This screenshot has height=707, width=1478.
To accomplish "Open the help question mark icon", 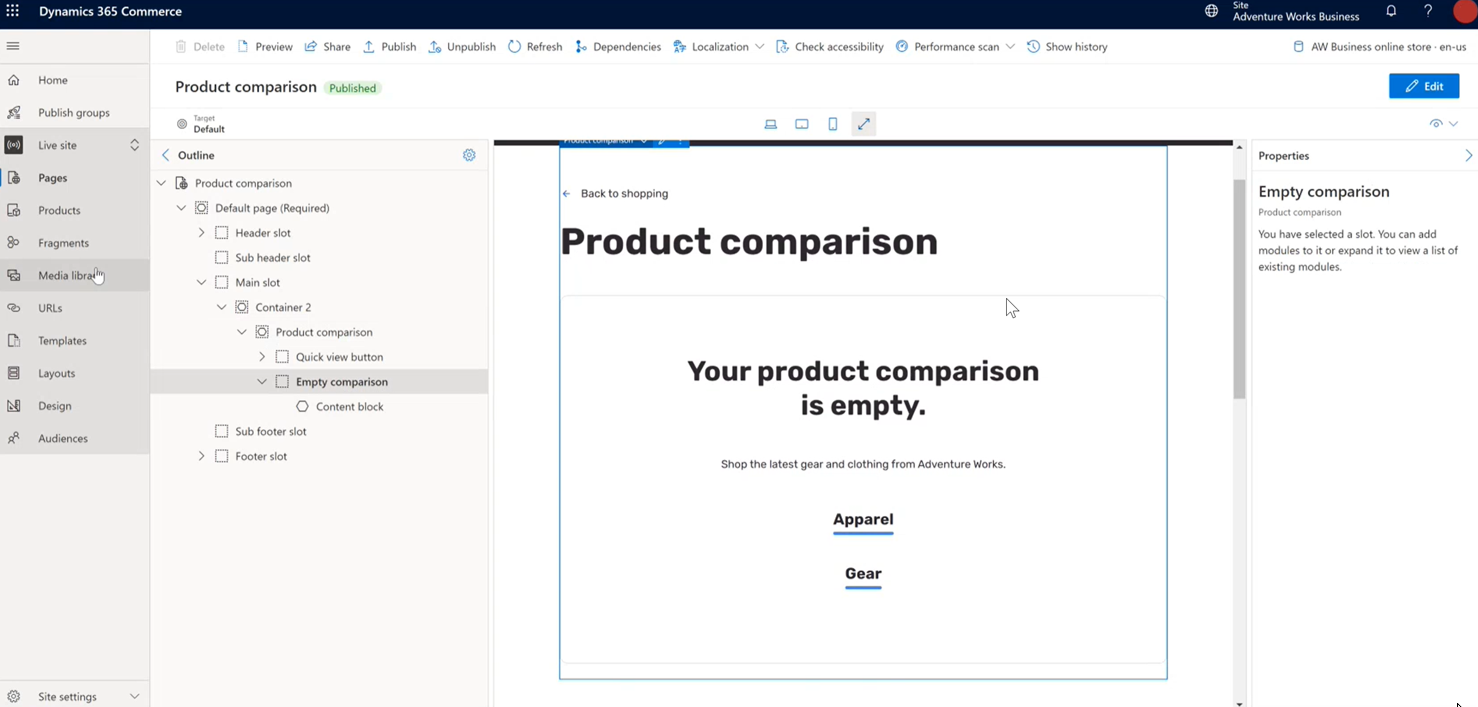I will [1428, 11].
